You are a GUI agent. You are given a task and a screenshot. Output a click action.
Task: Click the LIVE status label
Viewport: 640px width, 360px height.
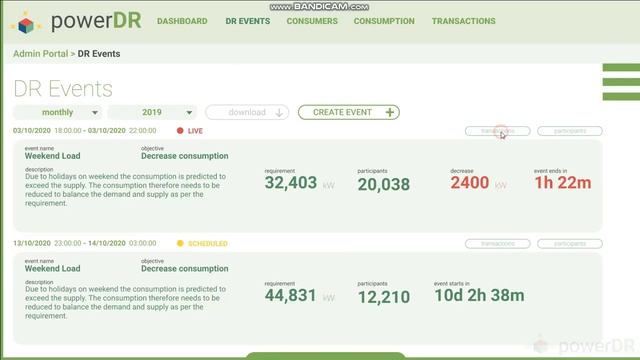coord(195,131)
